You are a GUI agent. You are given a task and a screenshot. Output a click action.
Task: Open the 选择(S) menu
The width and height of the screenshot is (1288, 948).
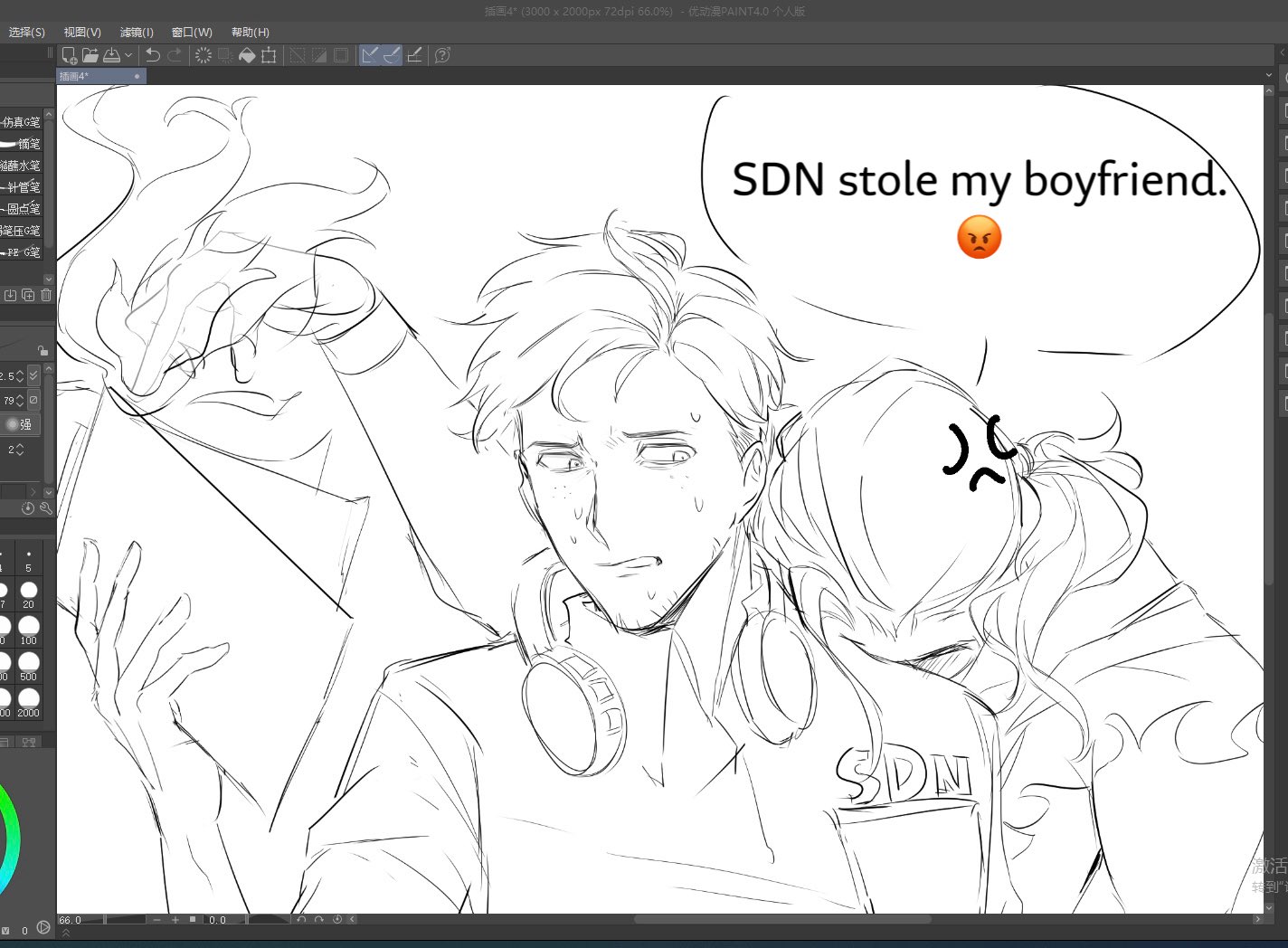coord(26,32)
